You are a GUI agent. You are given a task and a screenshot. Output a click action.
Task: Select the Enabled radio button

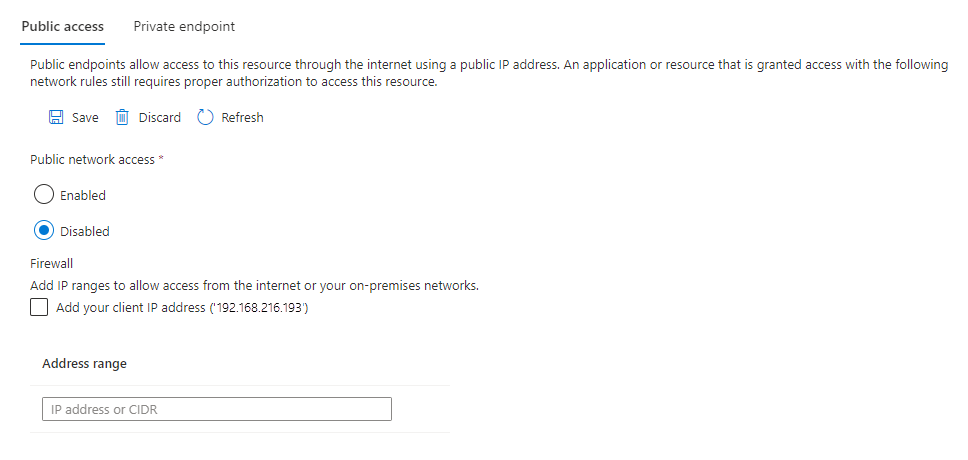click(x=43, y=195)
